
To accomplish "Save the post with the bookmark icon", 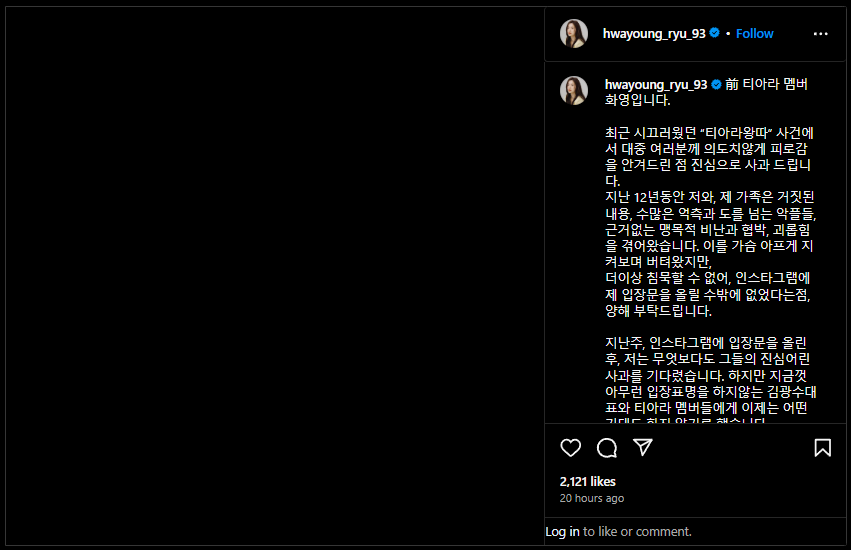I will pos(822,448).
